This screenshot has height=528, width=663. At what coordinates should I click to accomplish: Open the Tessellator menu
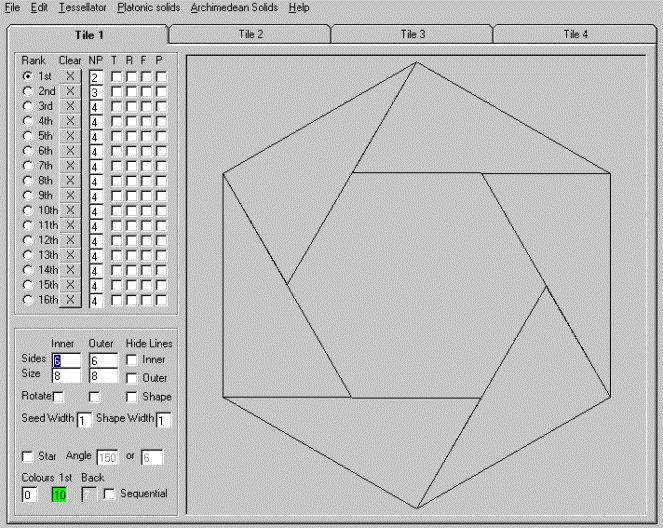(82, 7)
